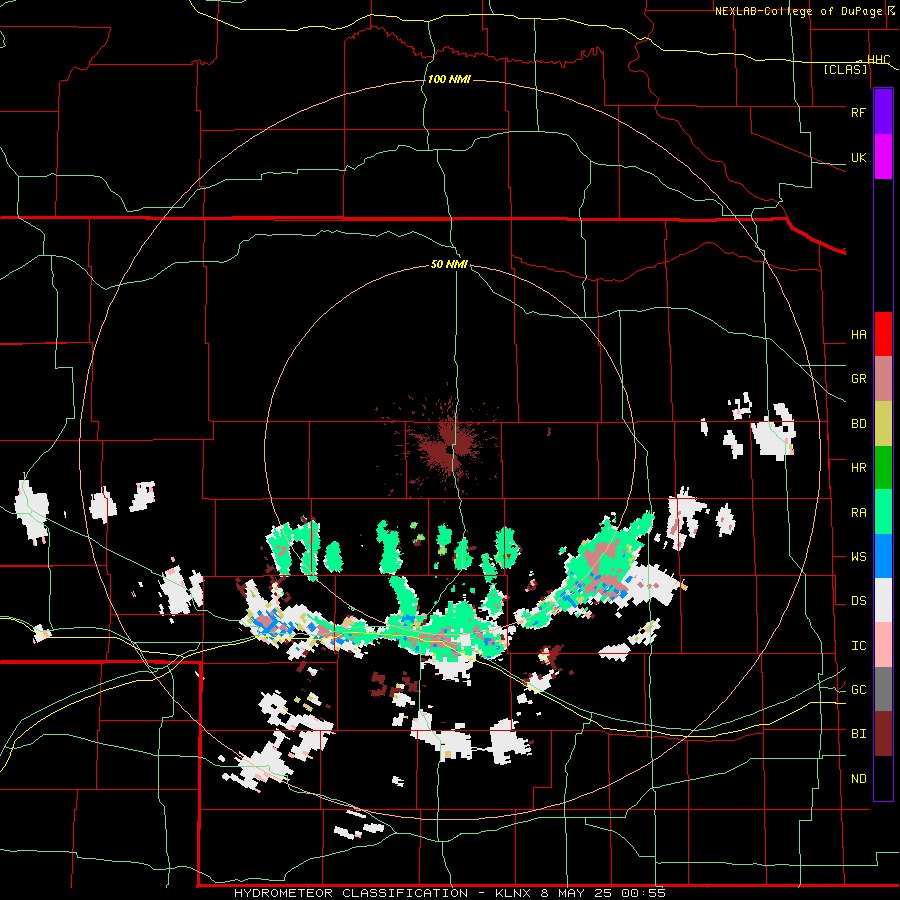Click the IC legend label text
The width and height of the screenshot is (900, 900).
click(858, 646)
